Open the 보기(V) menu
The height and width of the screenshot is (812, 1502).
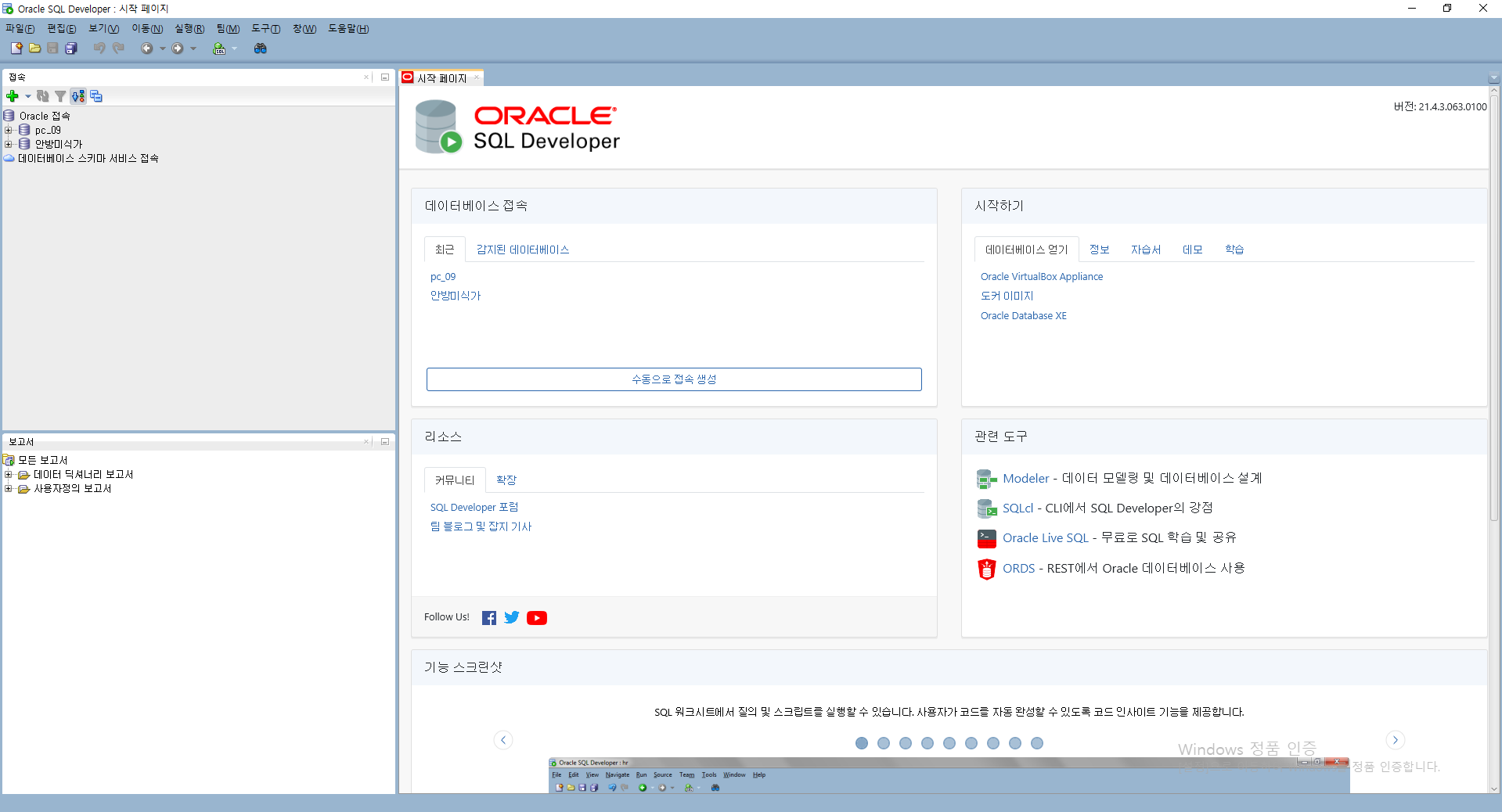coord(104,28)
